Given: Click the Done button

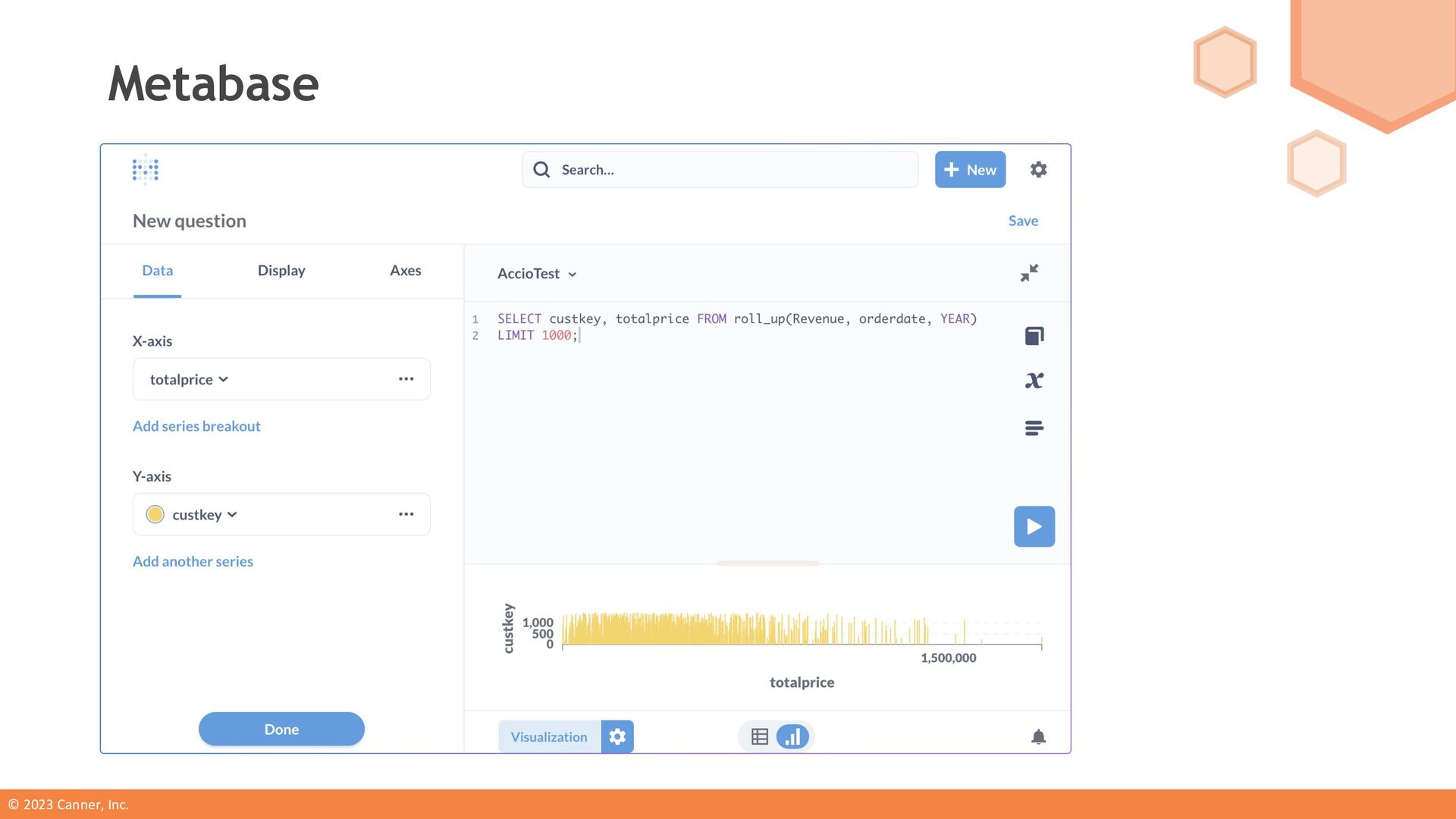Looking at the screenshot, I should [281, 730].
